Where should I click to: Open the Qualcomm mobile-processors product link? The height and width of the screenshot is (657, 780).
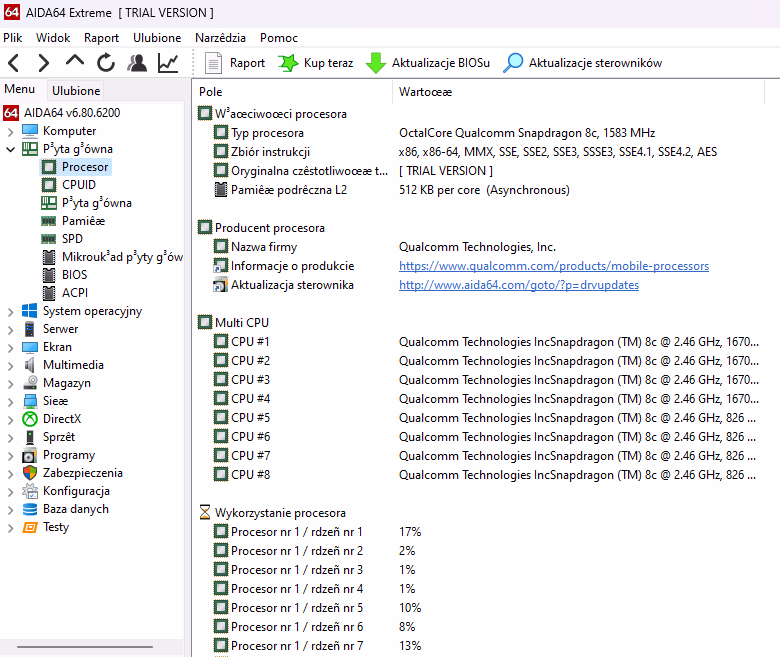(x=553, y=266)
